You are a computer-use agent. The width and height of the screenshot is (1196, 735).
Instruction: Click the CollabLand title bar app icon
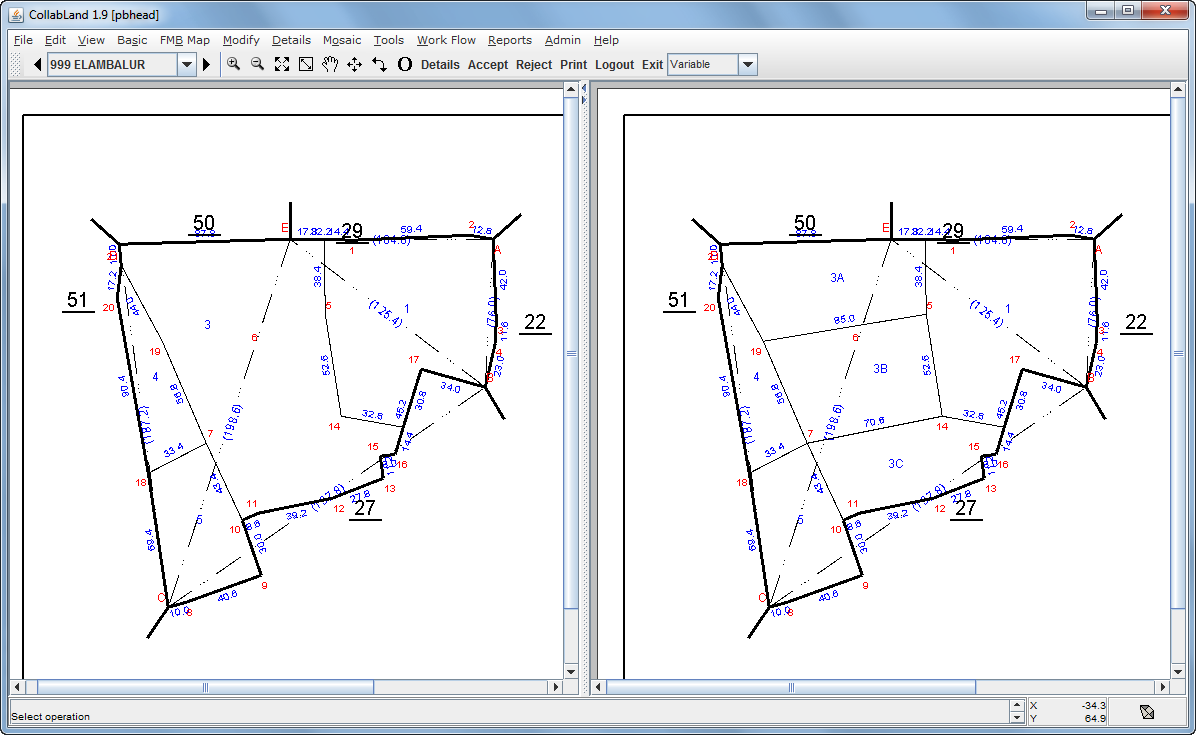[x=15, y=14]
